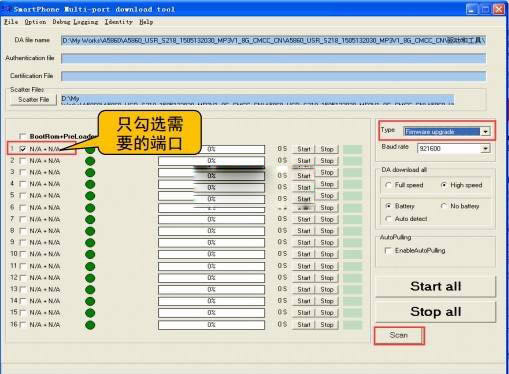Click the green status indicator for port 3

[x=90, y=173]
